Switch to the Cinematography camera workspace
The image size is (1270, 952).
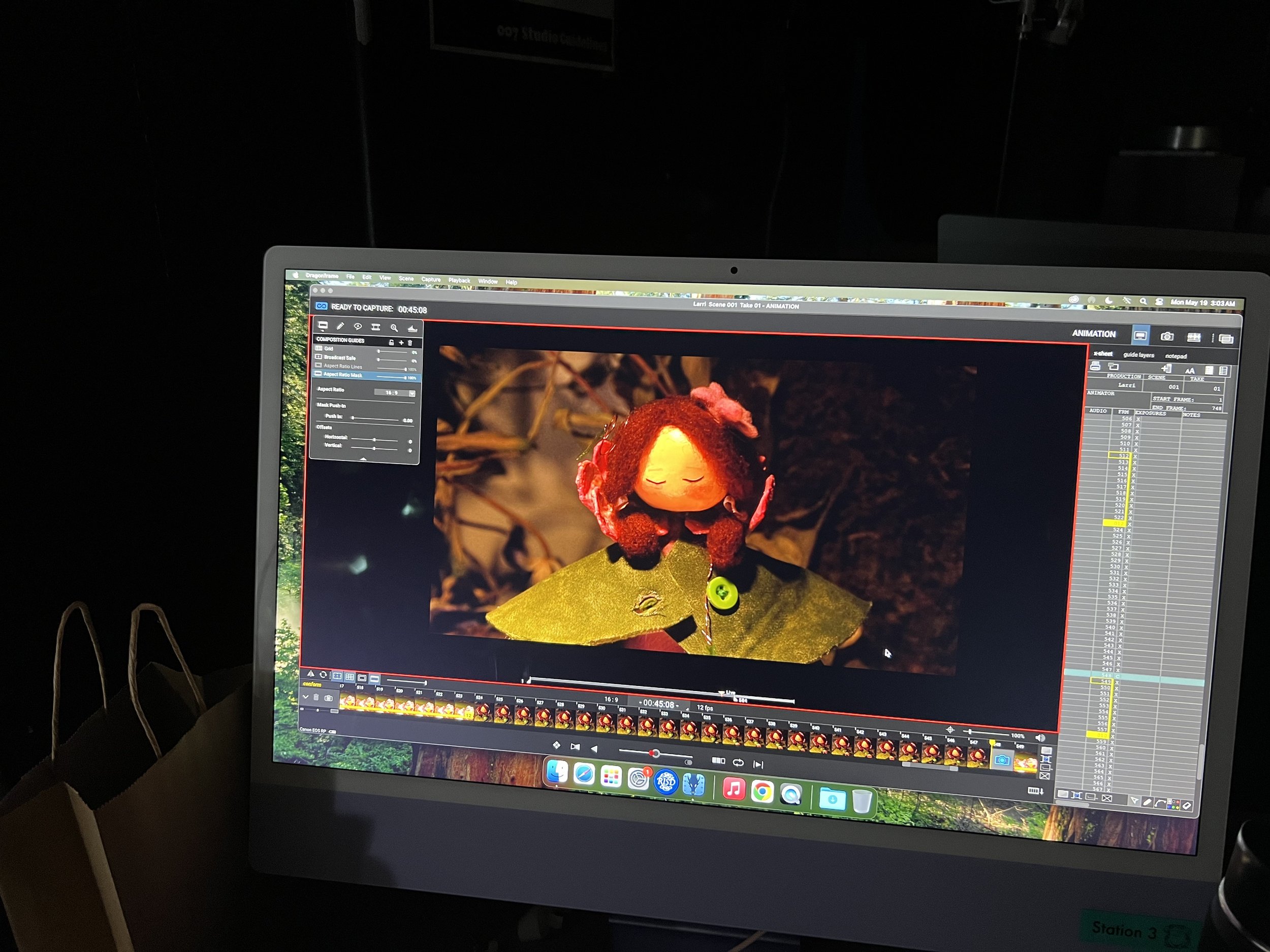coord(1167,337)
